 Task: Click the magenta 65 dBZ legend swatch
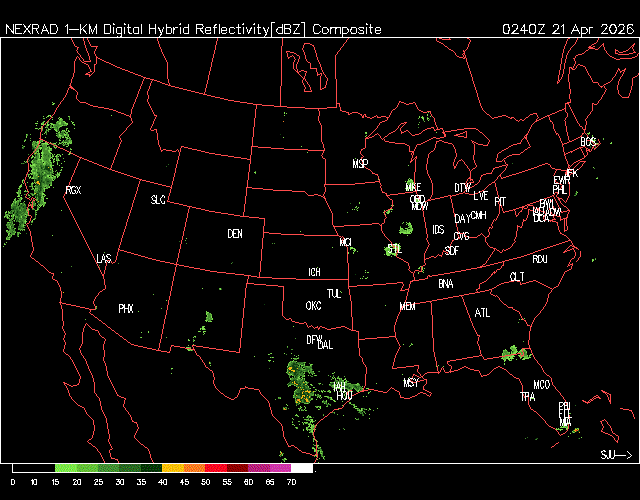pos(279,468)
